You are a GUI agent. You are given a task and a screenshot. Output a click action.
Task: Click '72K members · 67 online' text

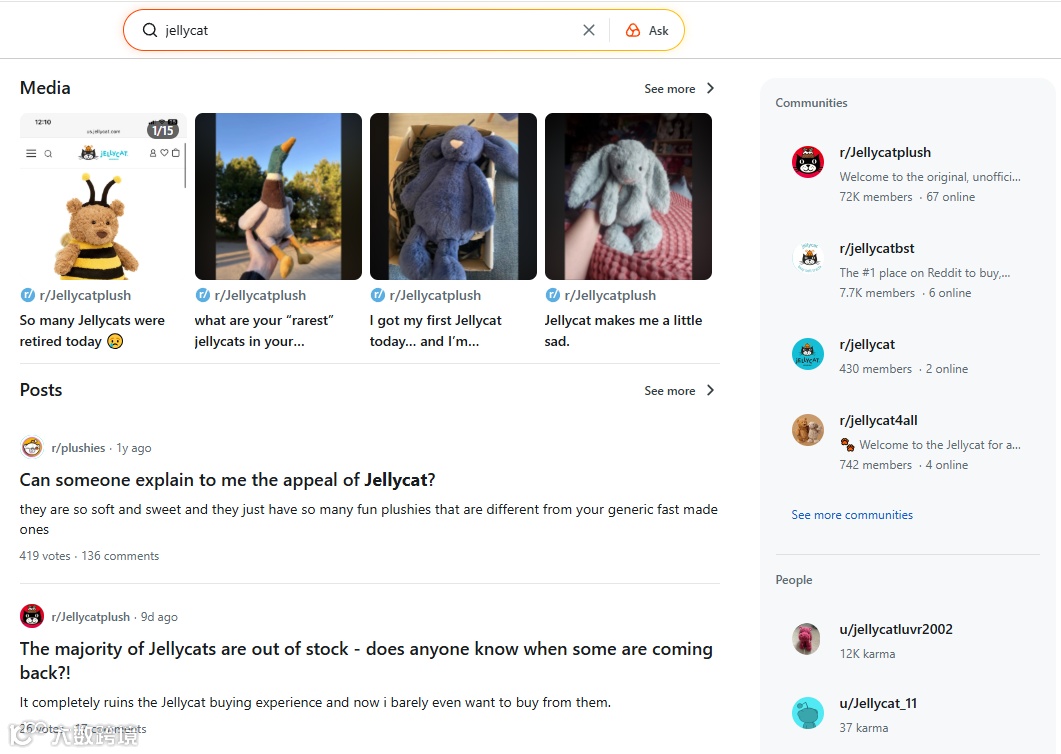pos(907,197)
